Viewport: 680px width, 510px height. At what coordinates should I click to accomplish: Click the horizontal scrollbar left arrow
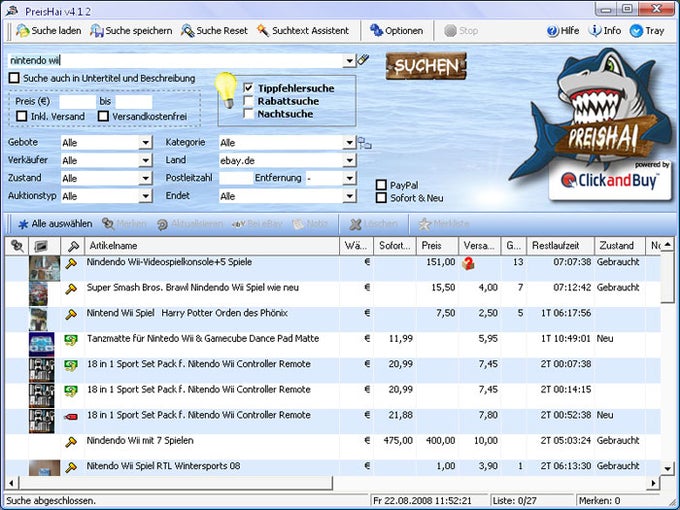click(12, 483)
